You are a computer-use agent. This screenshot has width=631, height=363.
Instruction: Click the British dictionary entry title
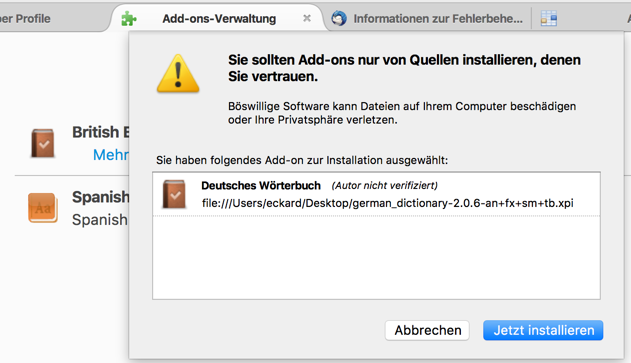pyautogui.click(x=101, y=132)
